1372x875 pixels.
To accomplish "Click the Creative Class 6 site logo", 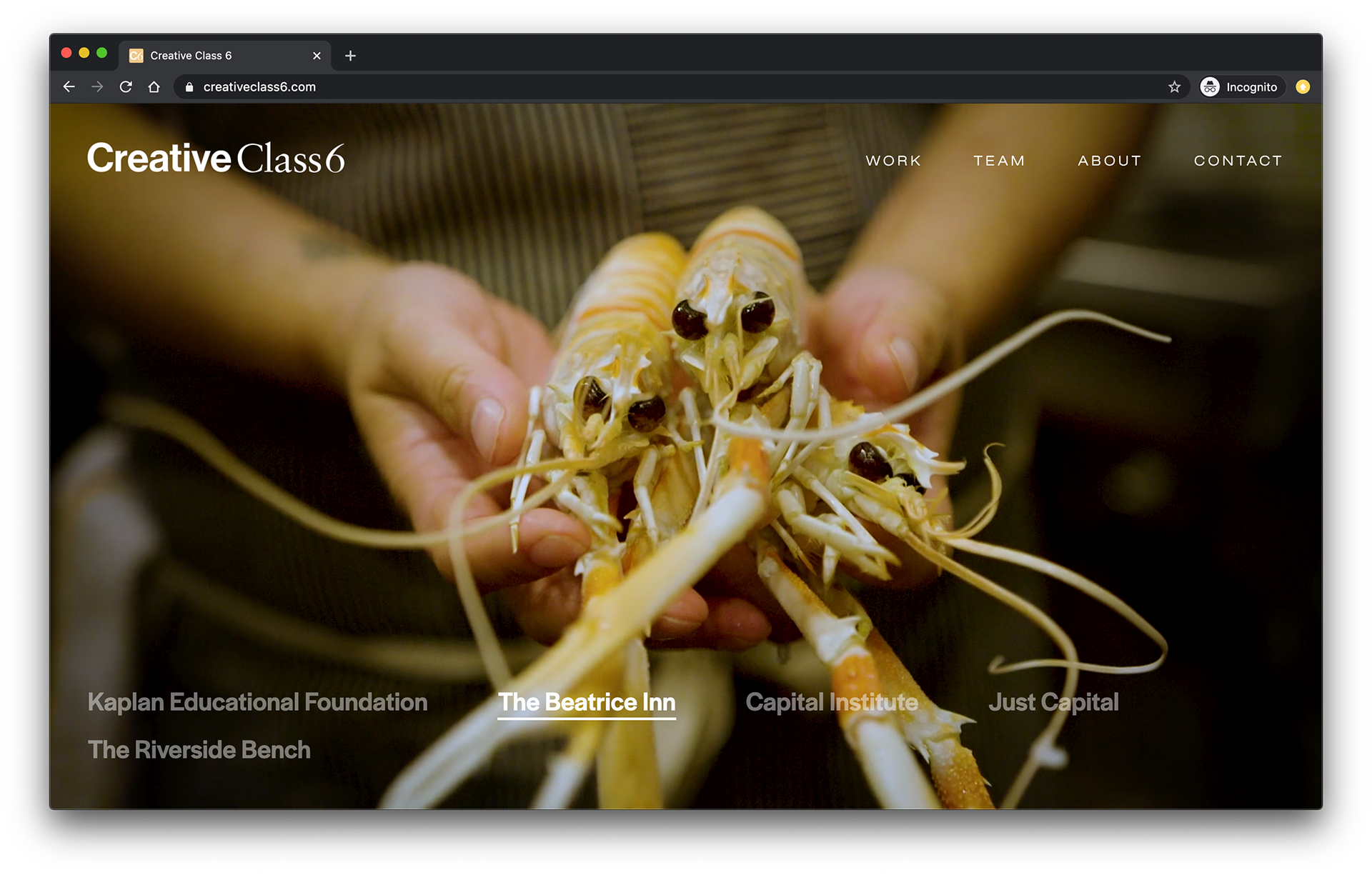I will point(216,158).
